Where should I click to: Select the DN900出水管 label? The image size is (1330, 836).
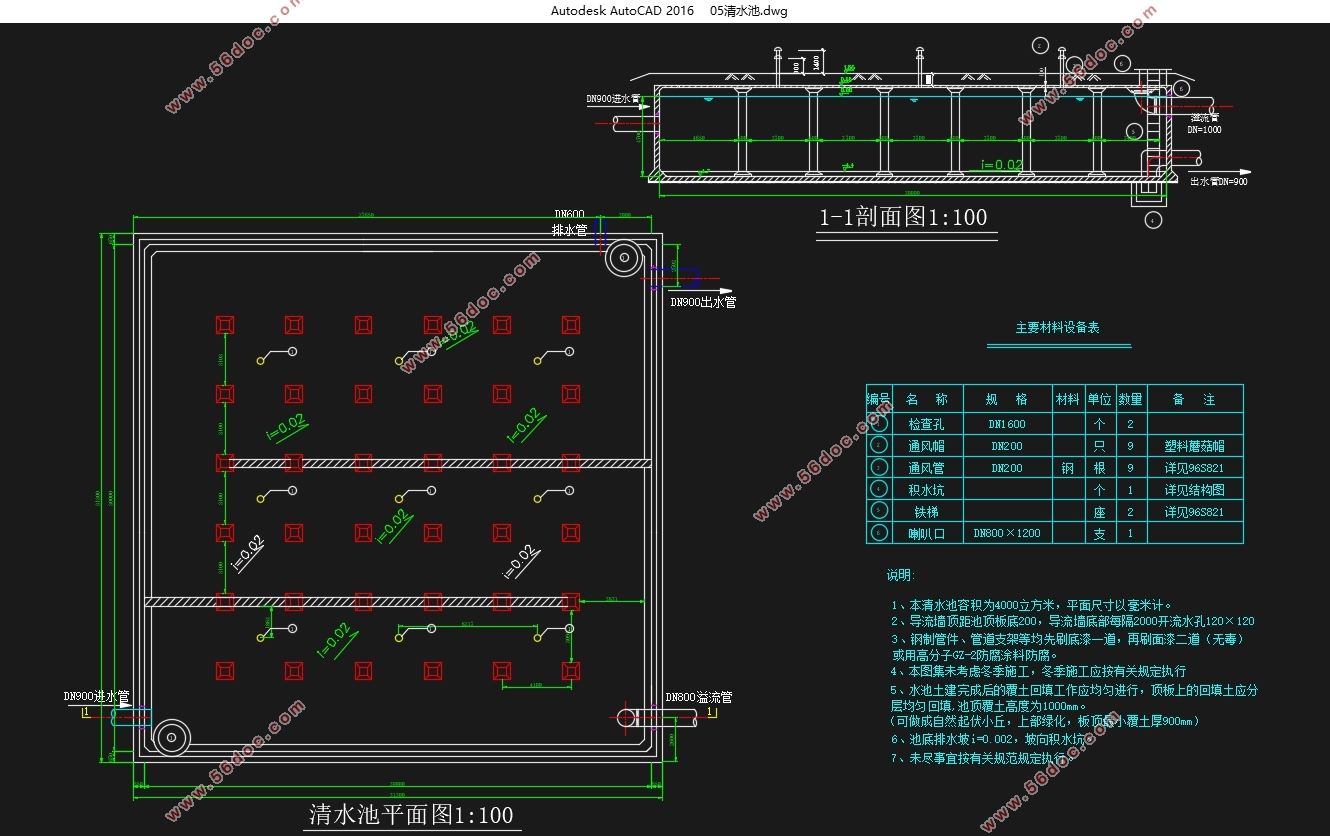[x=703, y=302]
